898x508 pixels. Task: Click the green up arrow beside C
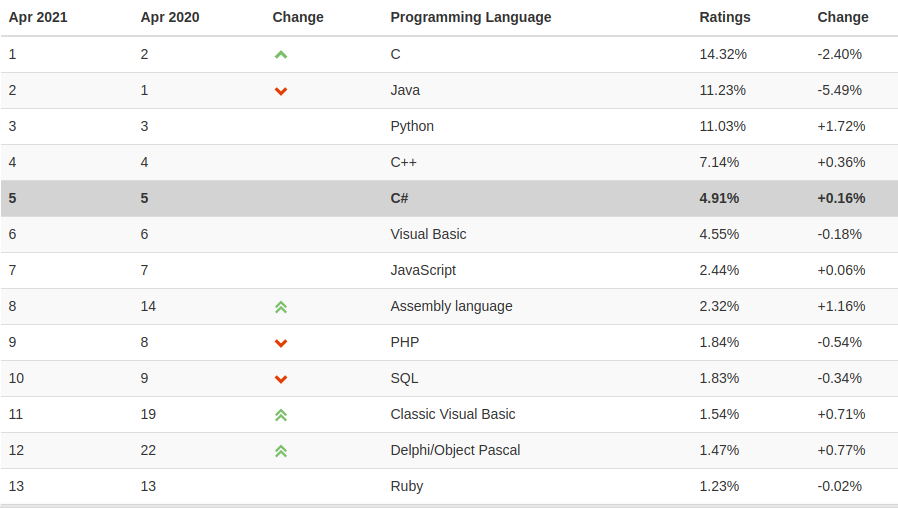(x=281, y=55)
